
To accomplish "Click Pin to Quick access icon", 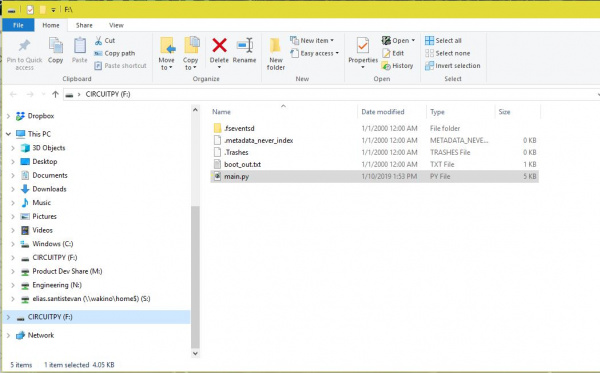I will (24, 46).
